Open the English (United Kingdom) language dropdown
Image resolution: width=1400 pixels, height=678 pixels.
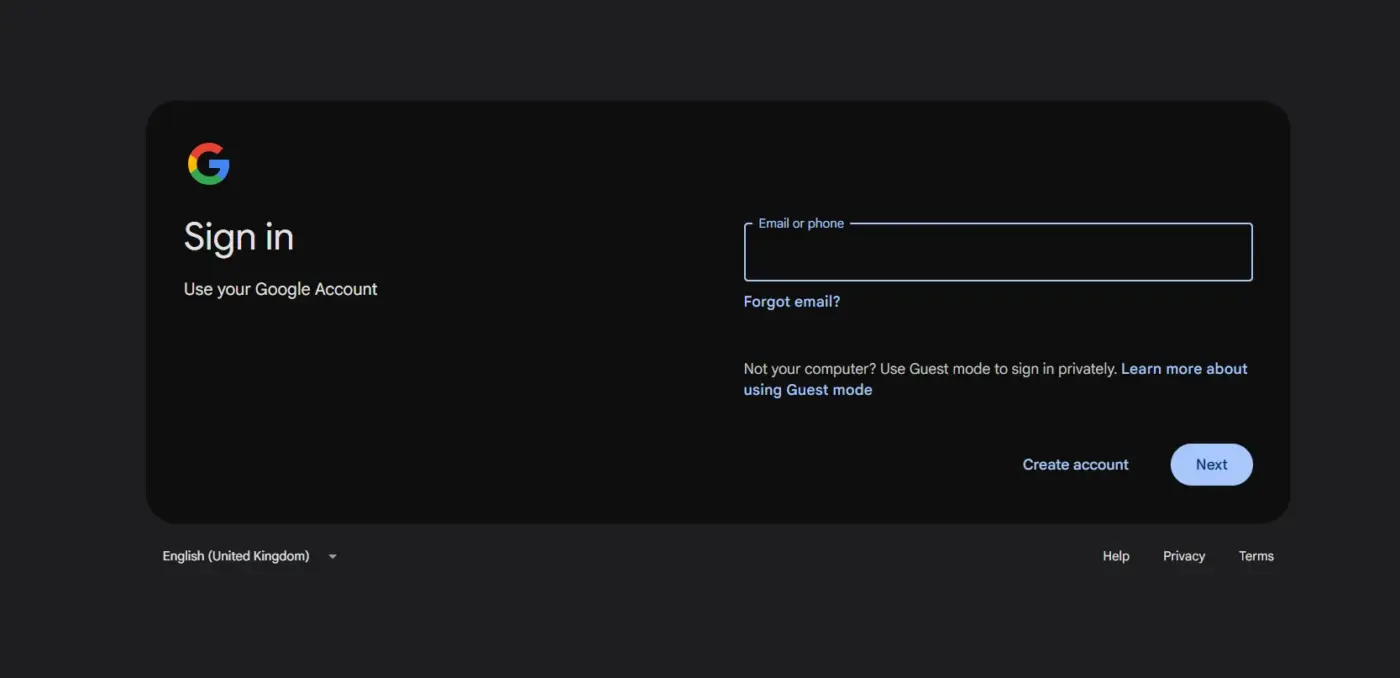pyautogui.click(x=250, y=556)
